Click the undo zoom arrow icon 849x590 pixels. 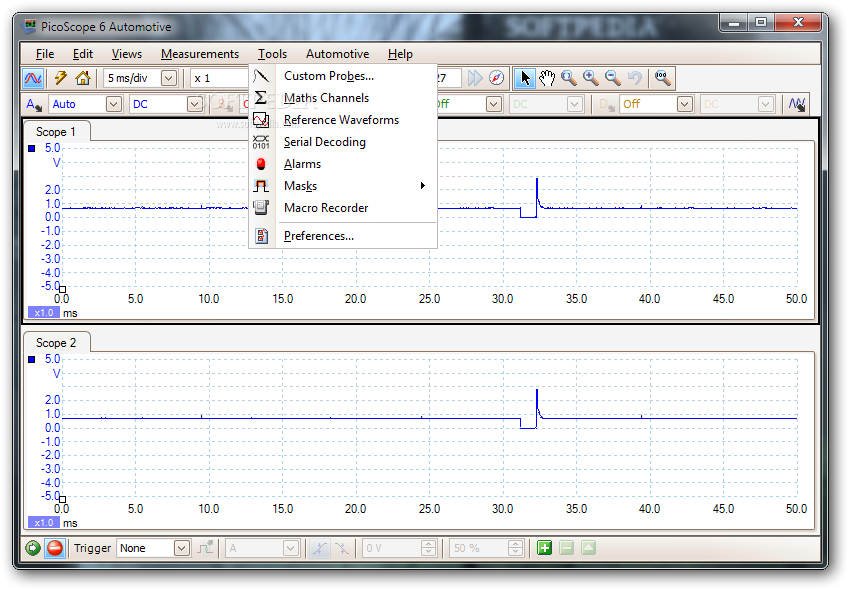point(635,78)
